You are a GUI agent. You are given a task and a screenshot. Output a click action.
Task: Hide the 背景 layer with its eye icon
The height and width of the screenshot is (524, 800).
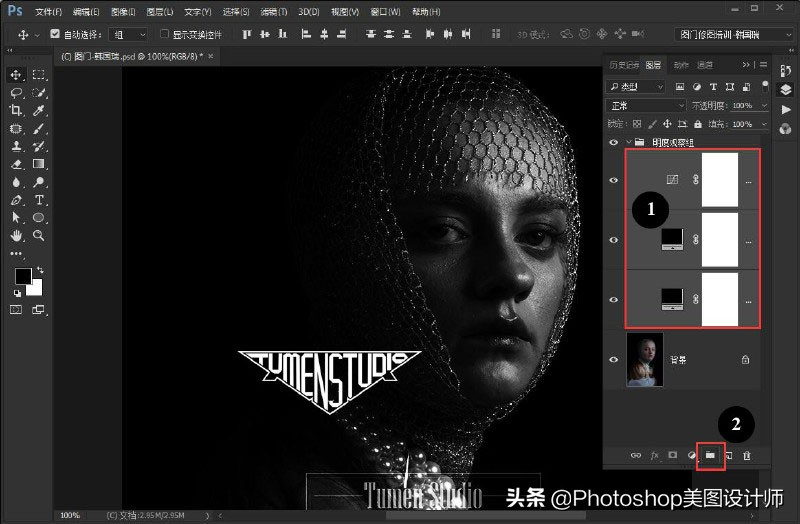coord(614,359)
